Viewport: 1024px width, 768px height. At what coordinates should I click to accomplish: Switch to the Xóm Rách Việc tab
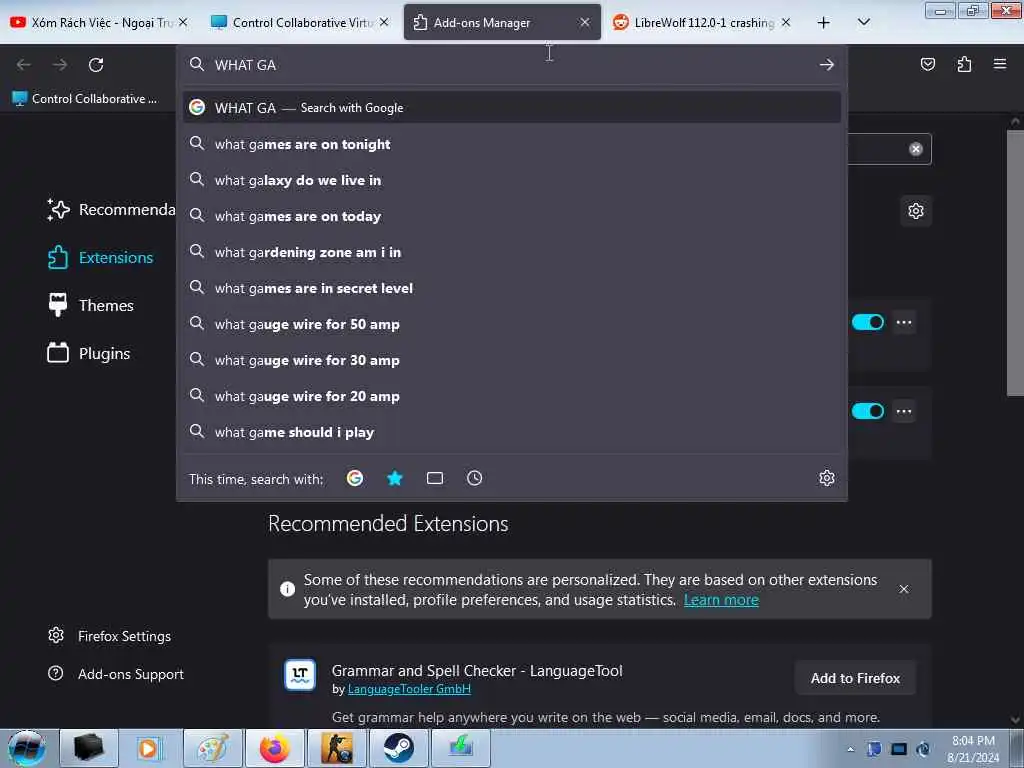point(98,22)
